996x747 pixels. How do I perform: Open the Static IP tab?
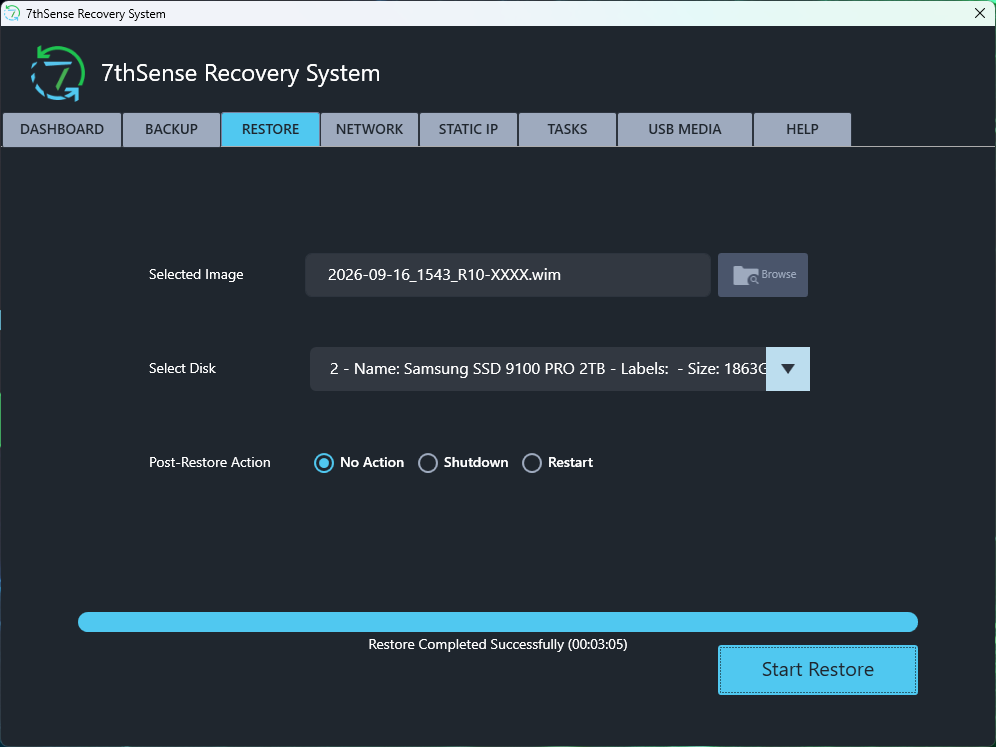[x=468, y=130]
